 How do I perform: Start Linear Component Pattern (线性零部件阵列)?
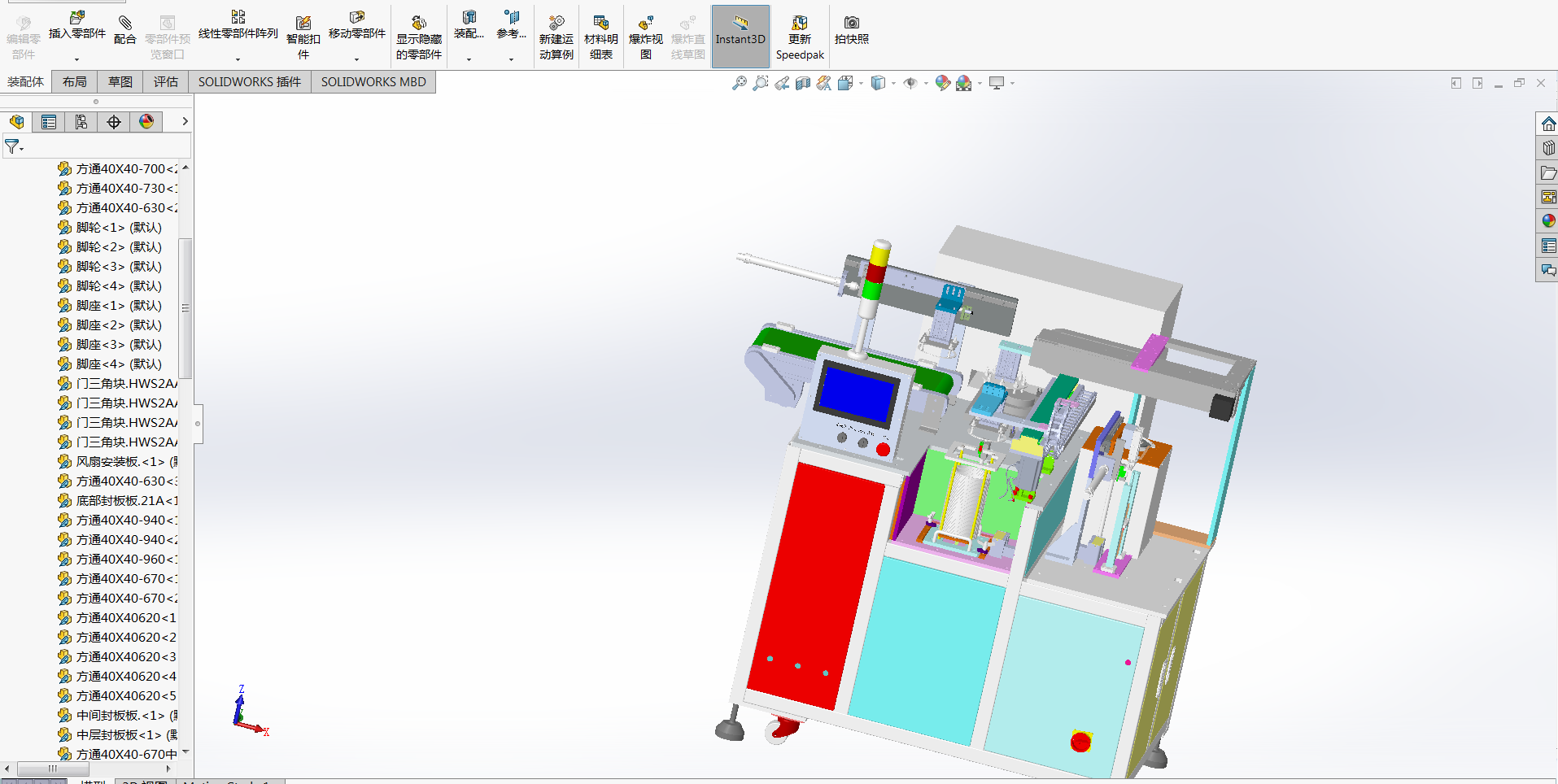pyautogui.click(x=238, y=25)
